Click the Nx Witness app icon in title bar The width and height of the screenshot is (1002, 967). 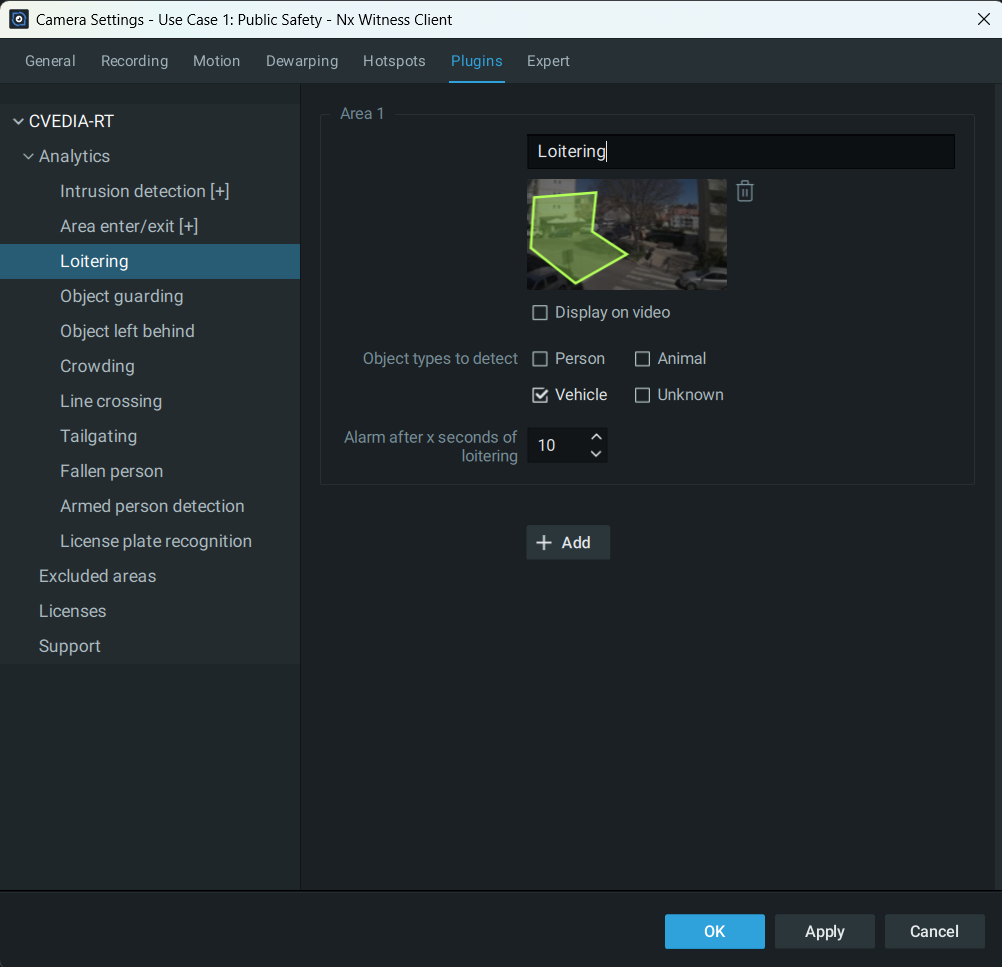point(19,19)
